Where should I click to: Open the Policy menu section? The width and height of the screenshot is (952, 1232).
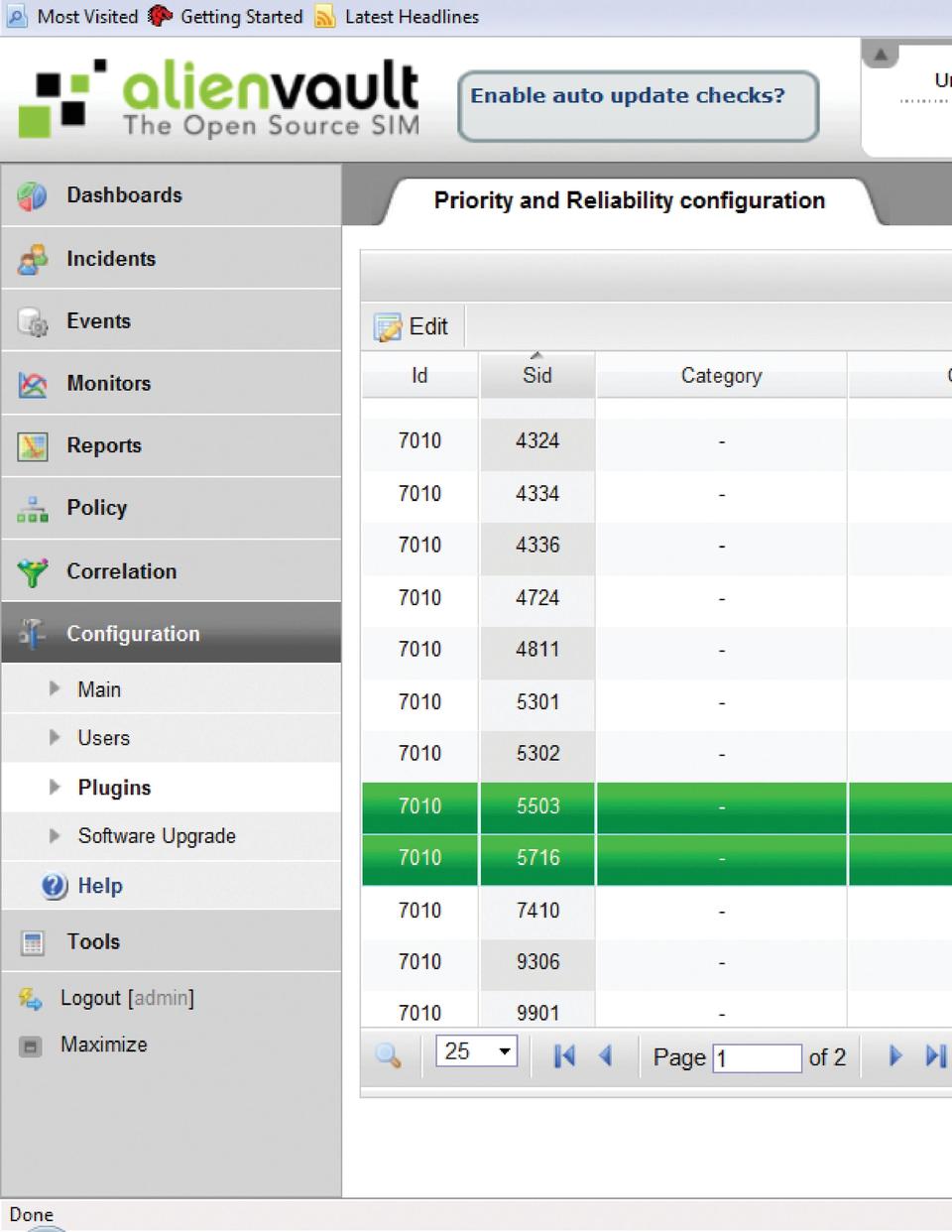[x=96, y=508]
